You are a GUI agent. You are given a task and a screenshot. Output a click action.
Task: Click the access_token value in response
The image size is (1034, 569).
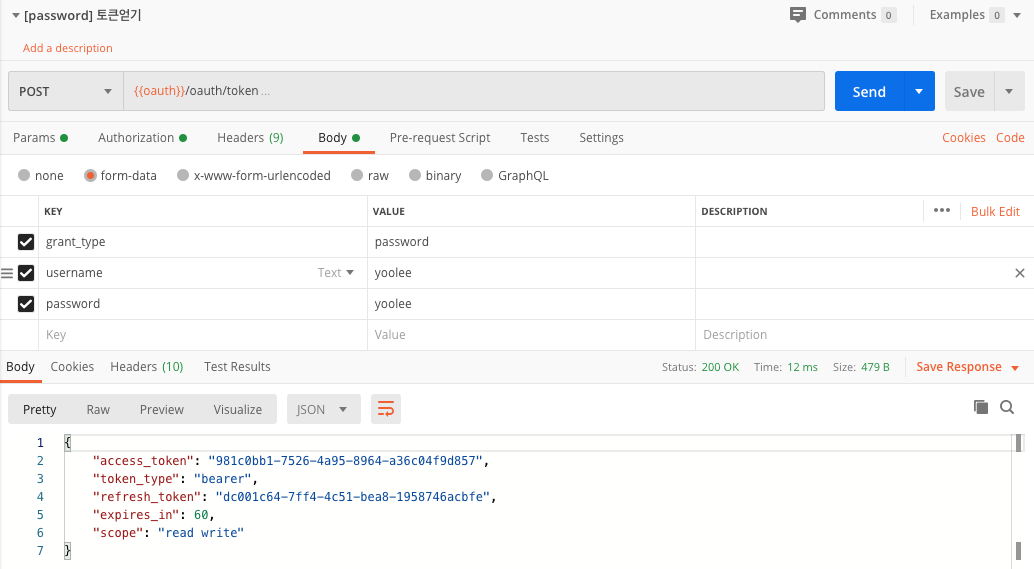[x=346, y=461]
